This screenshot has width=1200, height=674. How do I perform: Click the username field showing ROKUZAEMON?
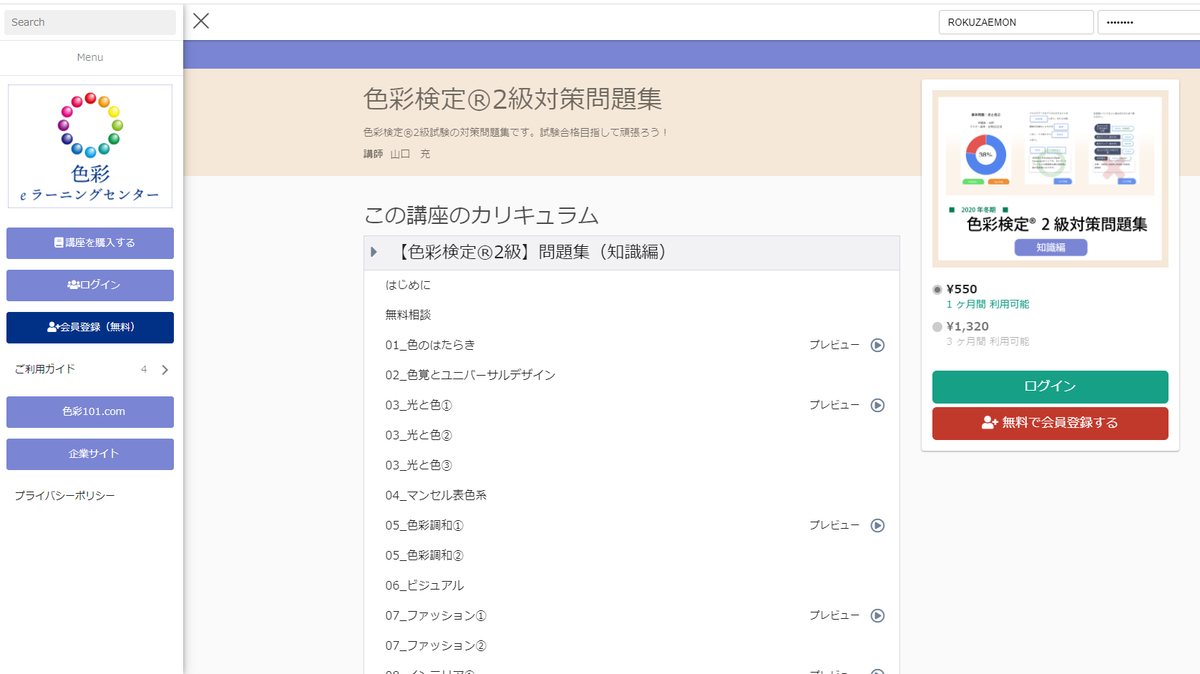point(1016,22)
